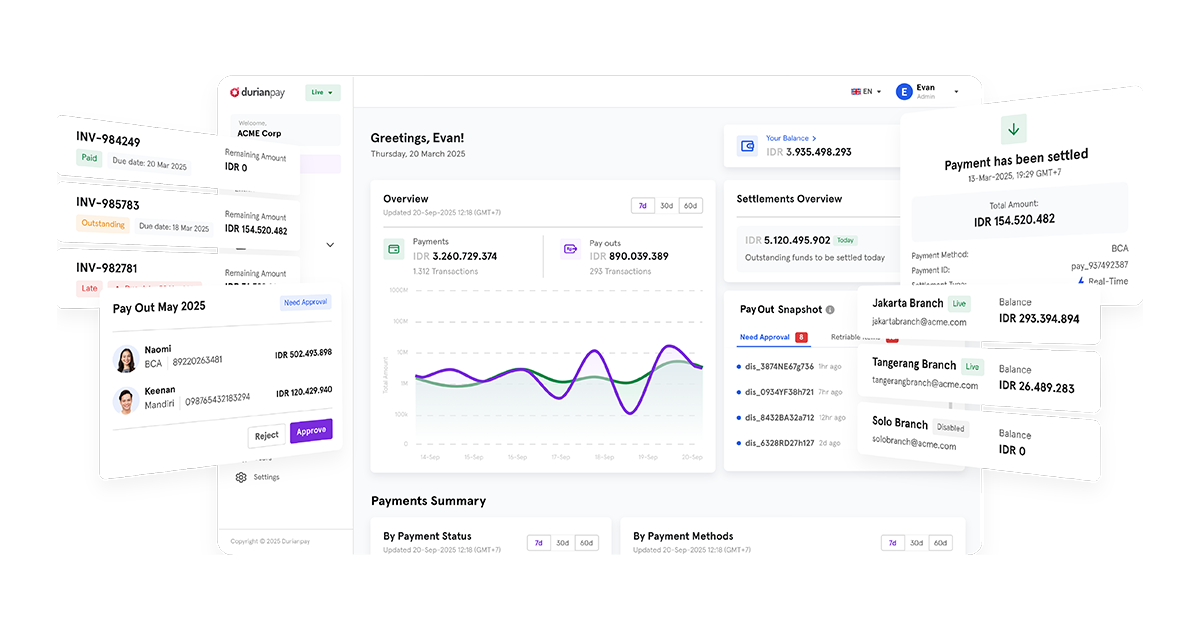1200x630 pixels.
Task: Open the Live mode dropdown
Action: point(323,92)
